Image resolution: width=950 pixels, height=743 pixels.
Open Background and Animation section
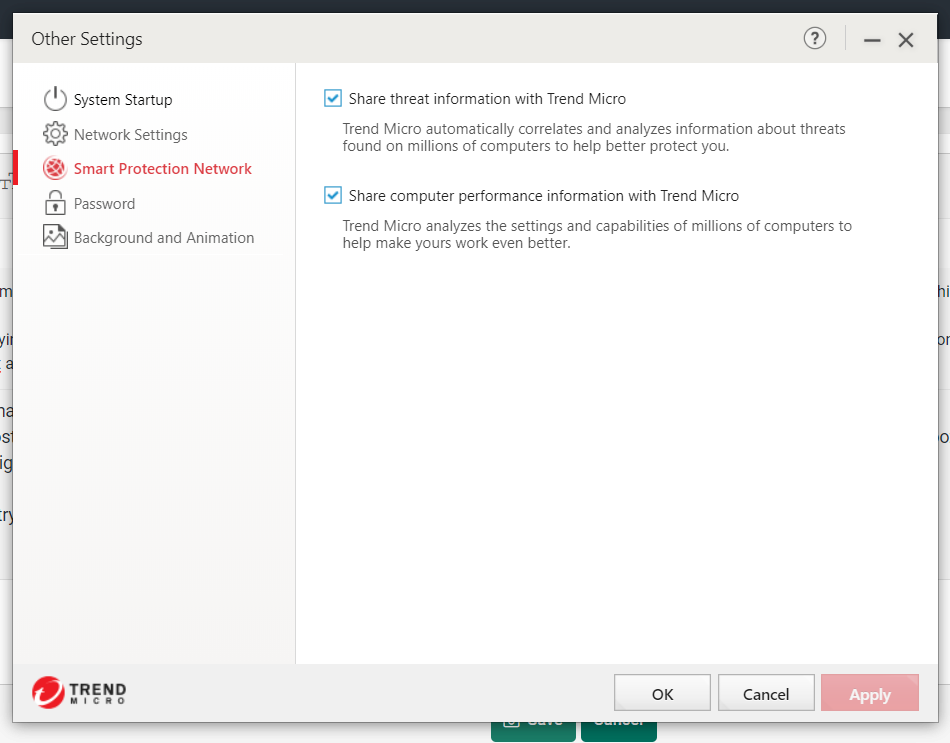[164, 238]
